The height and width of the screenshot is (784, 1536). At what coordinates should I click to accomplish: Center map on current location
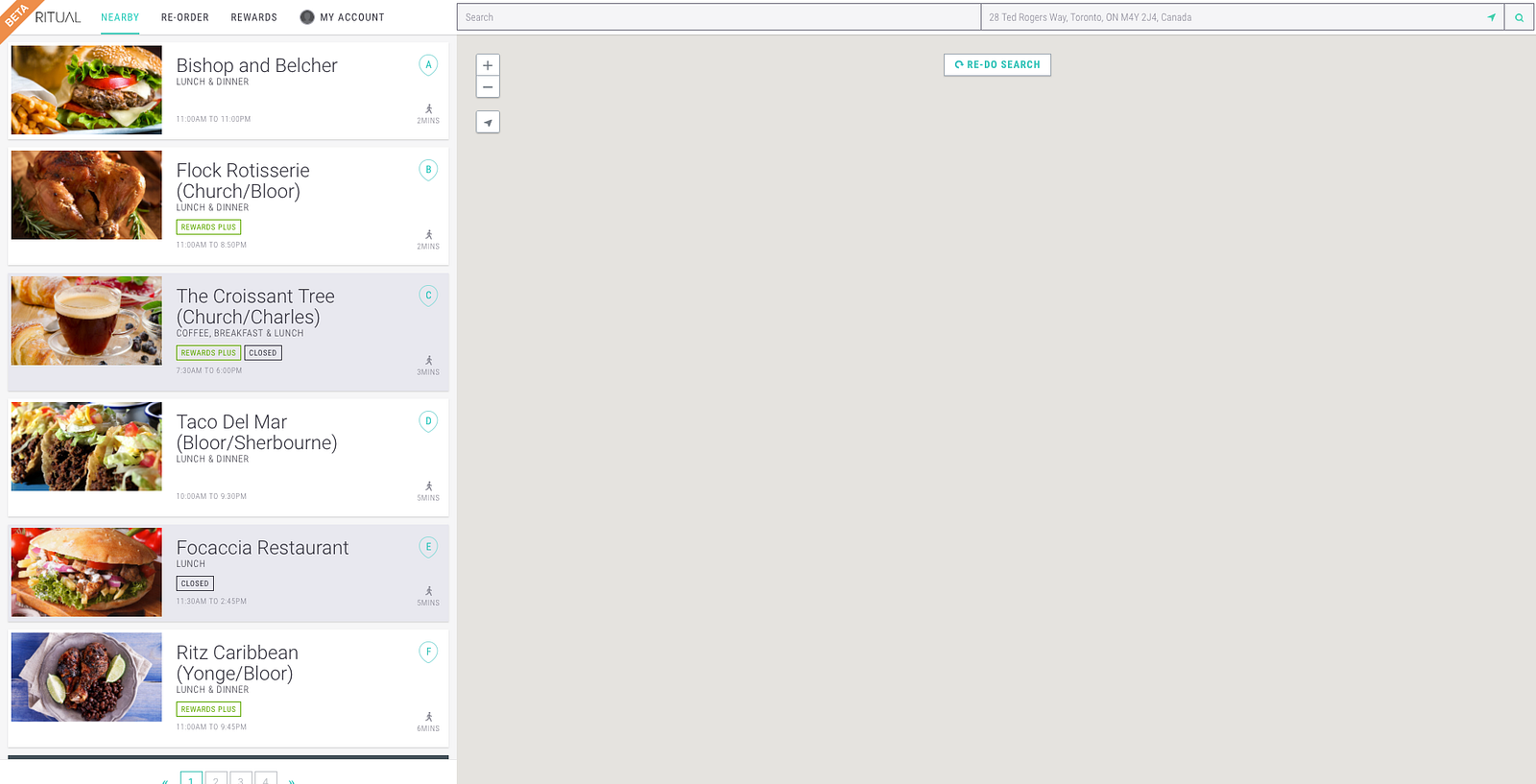coord(488,122)
